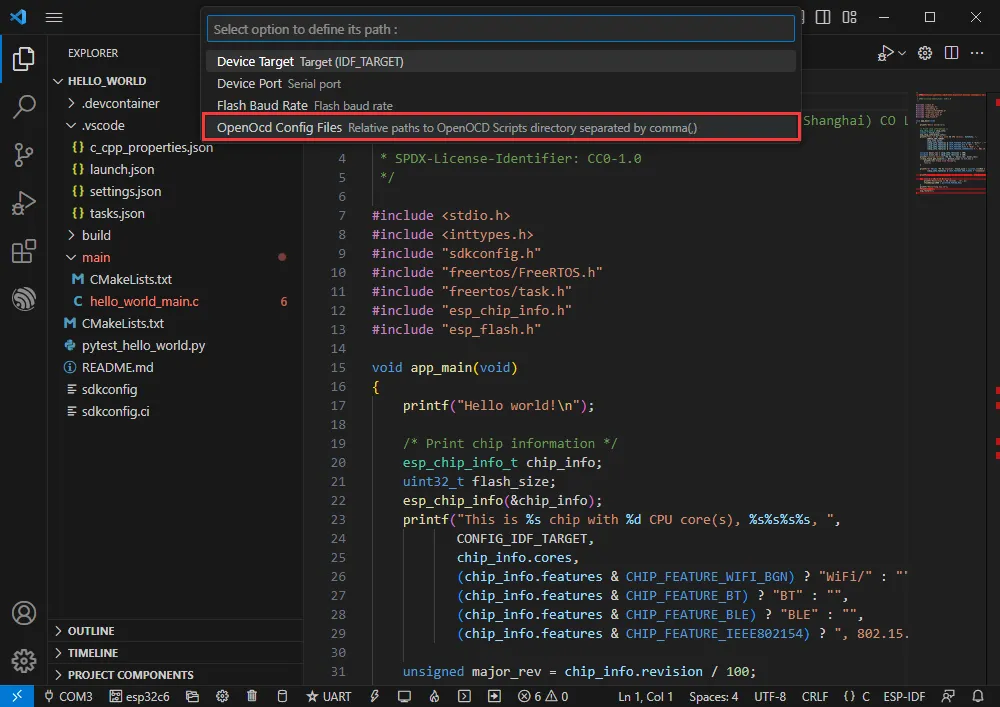Toggle notifications bell in status bar
Viewport: 1000px width, 707px height.
coord(978,696)
